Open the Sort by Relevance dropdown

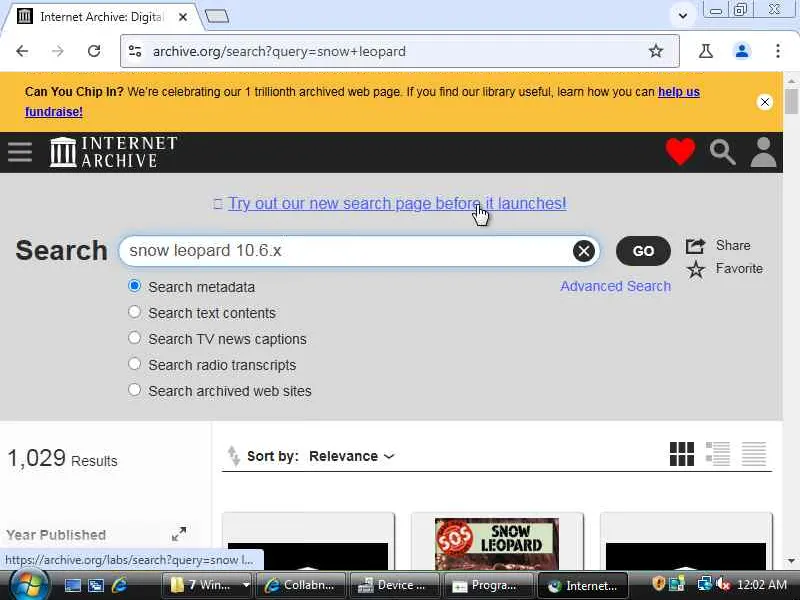coord(352,456)
